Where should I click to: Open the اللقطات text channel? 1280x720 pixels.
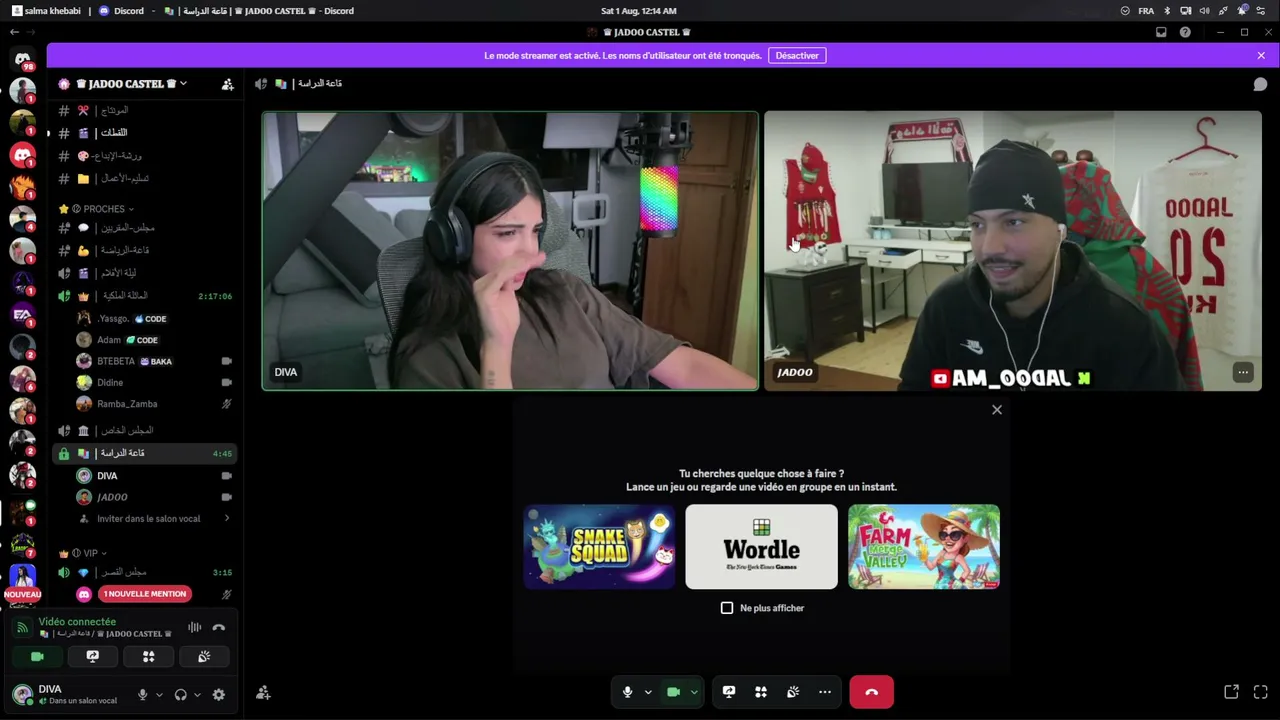[x=144, y=133]
